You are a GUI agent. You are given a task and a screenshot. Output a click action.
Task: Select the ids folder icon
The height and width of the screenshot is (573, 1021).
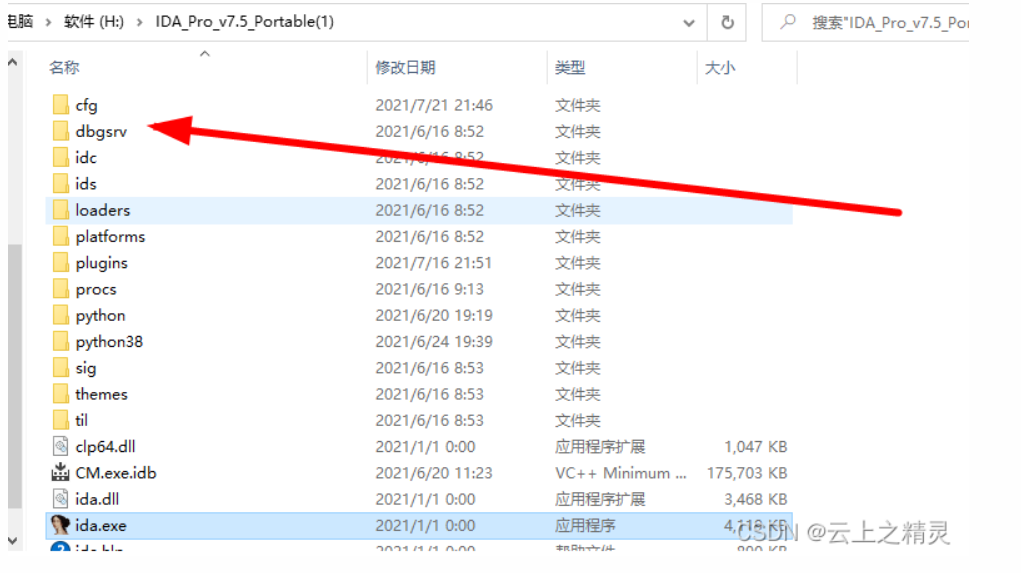(x=61, y=184)
